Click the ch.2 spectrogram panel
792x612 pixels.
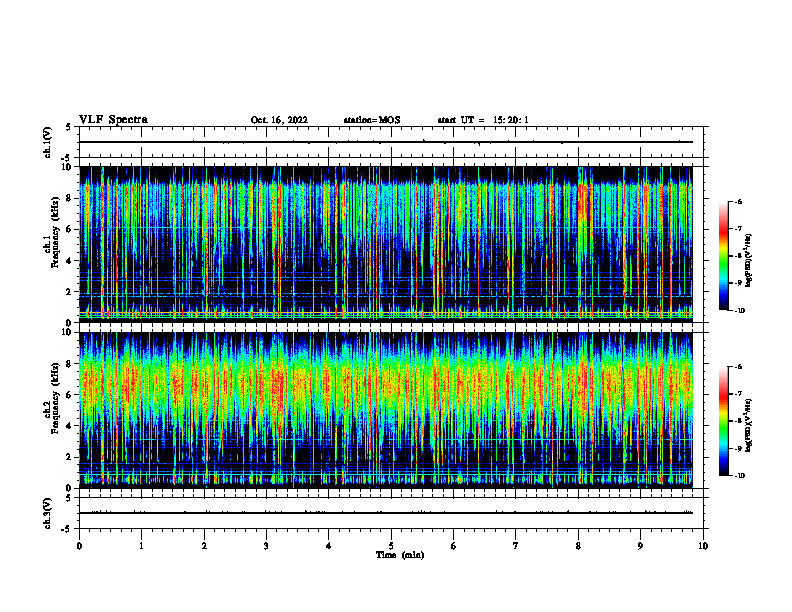386,410
